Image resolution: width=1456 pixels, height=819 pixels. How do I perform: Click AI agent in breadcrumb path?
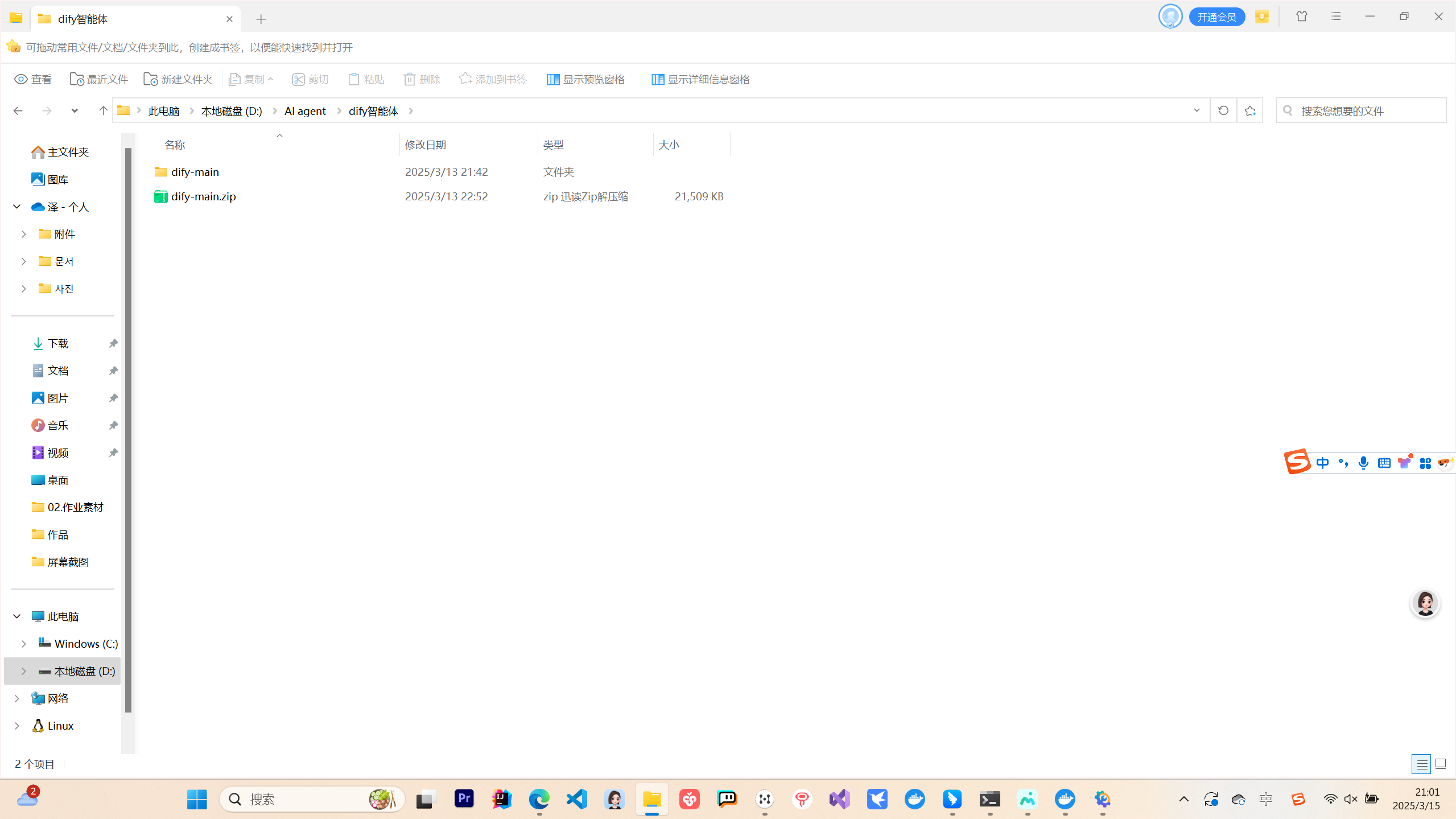pyautogui.click(x=305, y=111)
